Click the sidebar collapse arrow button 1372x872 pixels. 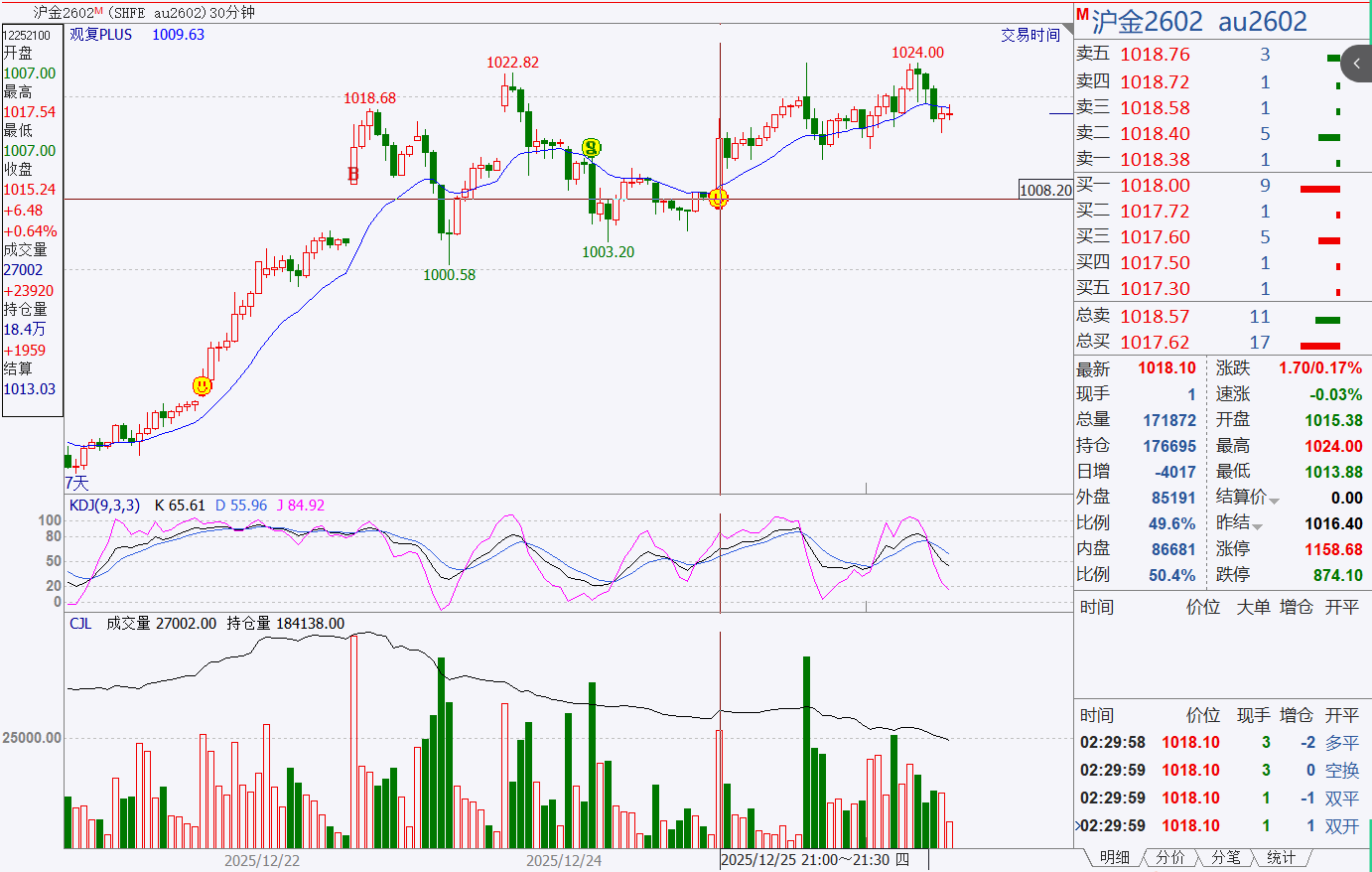coord(1356,64)
